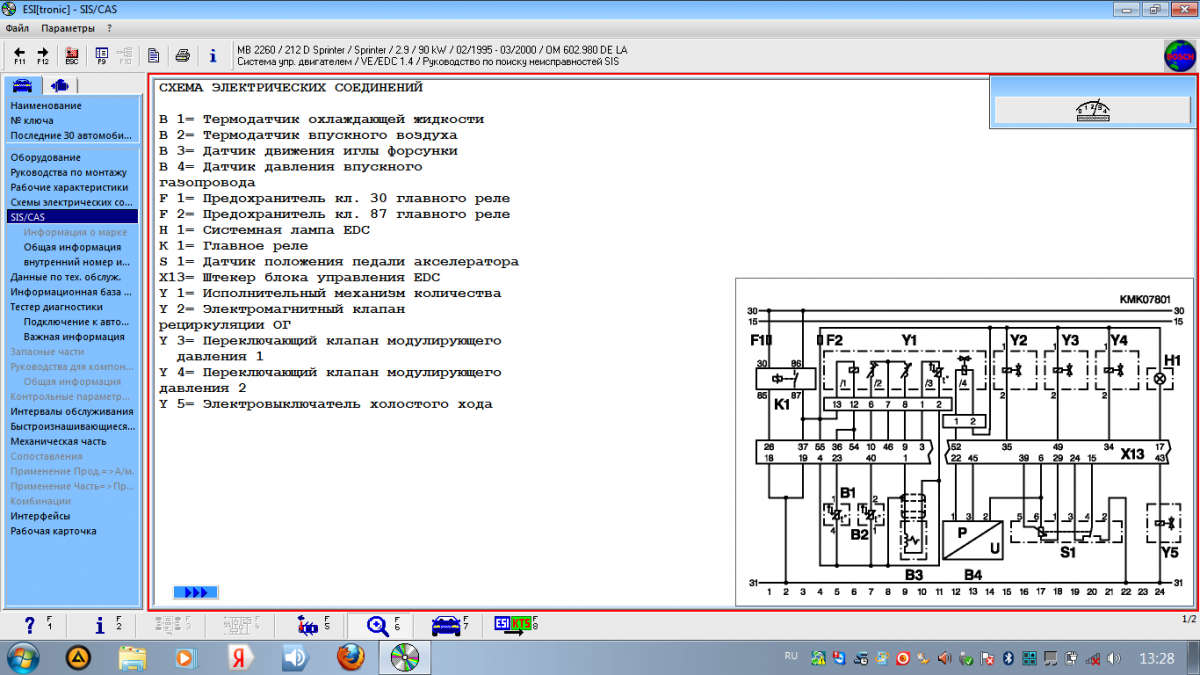The image size is (1200, 675).
Task: Print the current page via printer icon
Action: pos(182,54)
